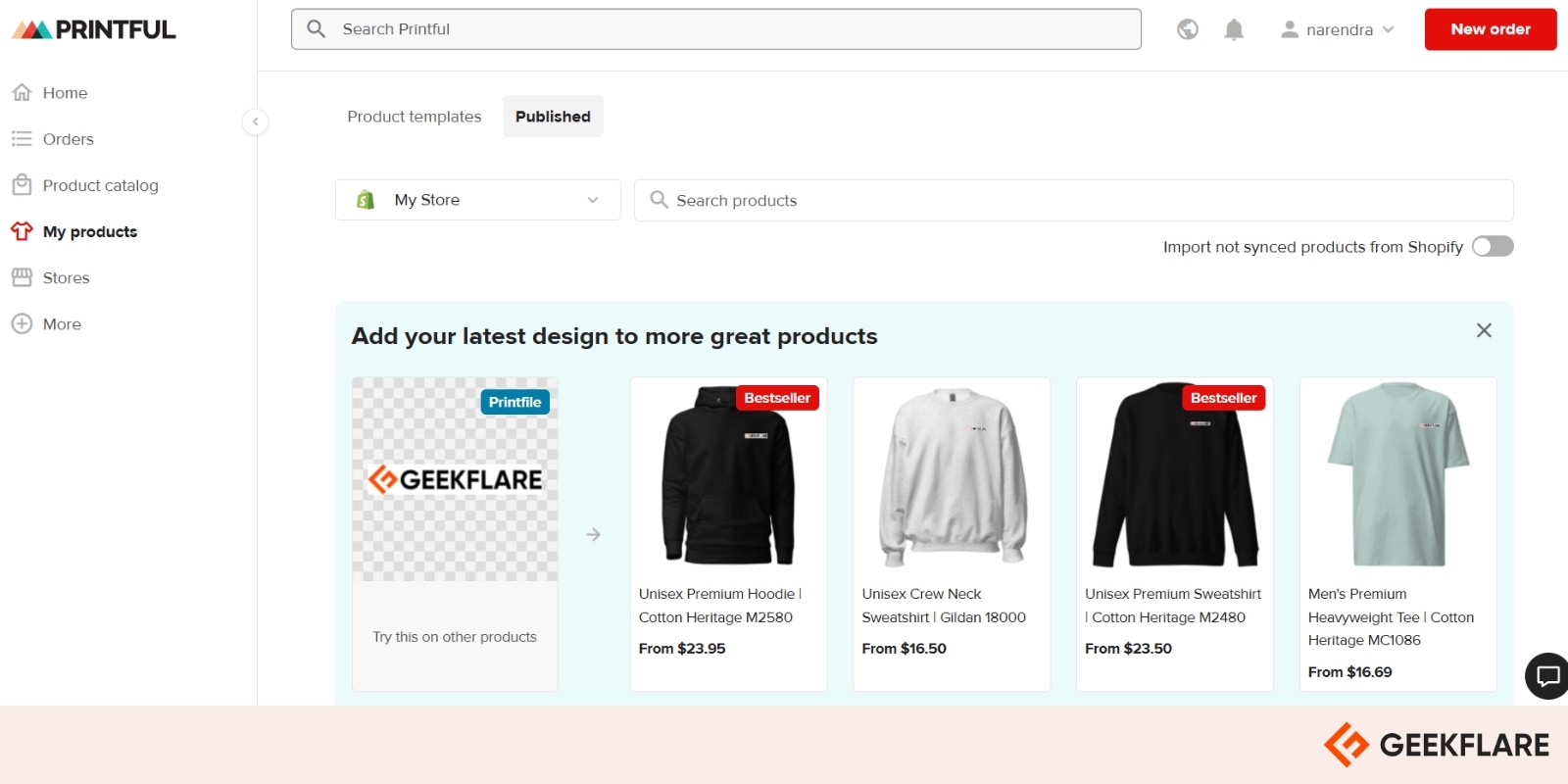This screenshot has height=784, width=1568.
Task: Click the Shopify store icon
Action: click(366, 200)
